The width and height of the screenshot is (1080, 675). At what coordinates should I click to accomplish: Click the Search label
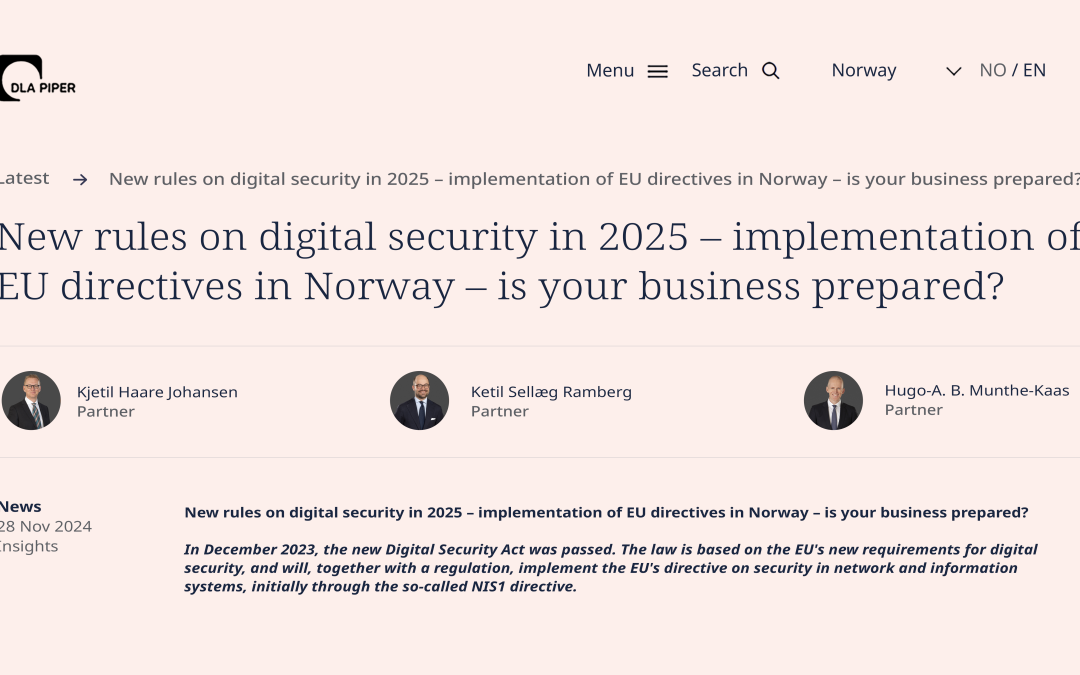[720, 70]
